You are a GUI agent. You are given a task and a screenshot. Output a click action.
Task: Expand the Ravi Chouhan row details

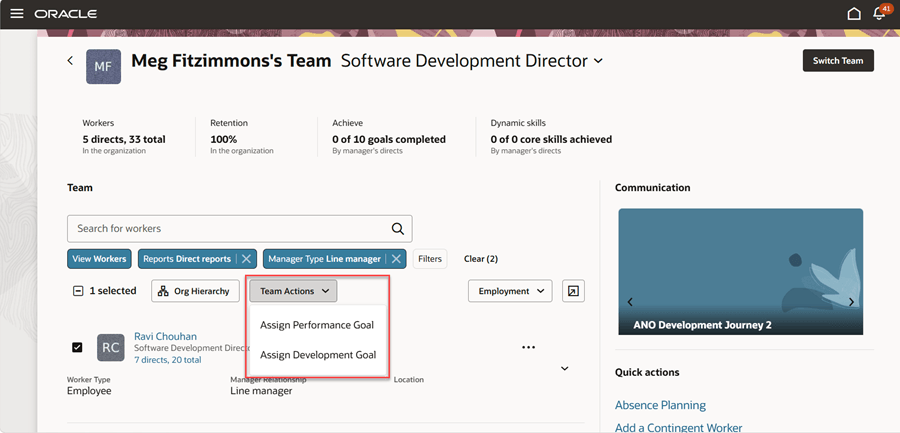coord(565,369)
